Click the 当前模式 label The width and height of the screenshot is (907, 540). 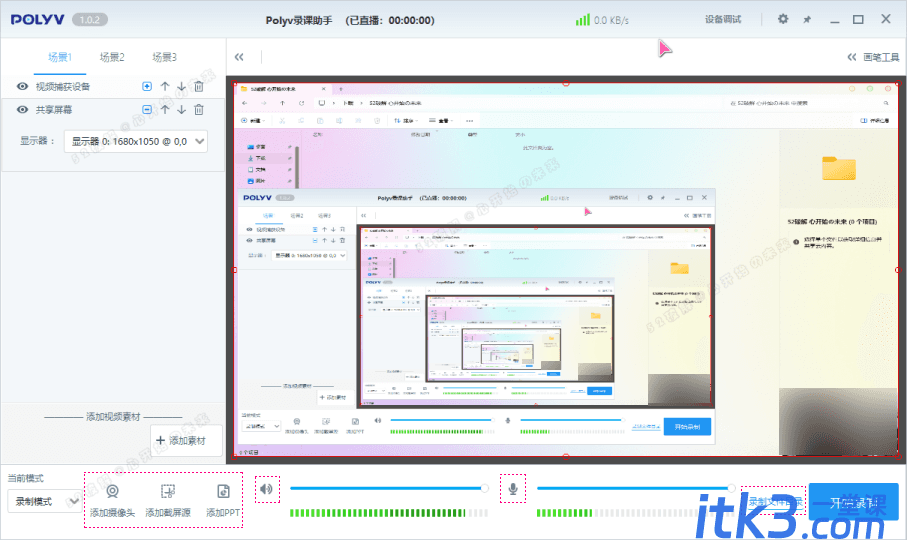(25, 478)
